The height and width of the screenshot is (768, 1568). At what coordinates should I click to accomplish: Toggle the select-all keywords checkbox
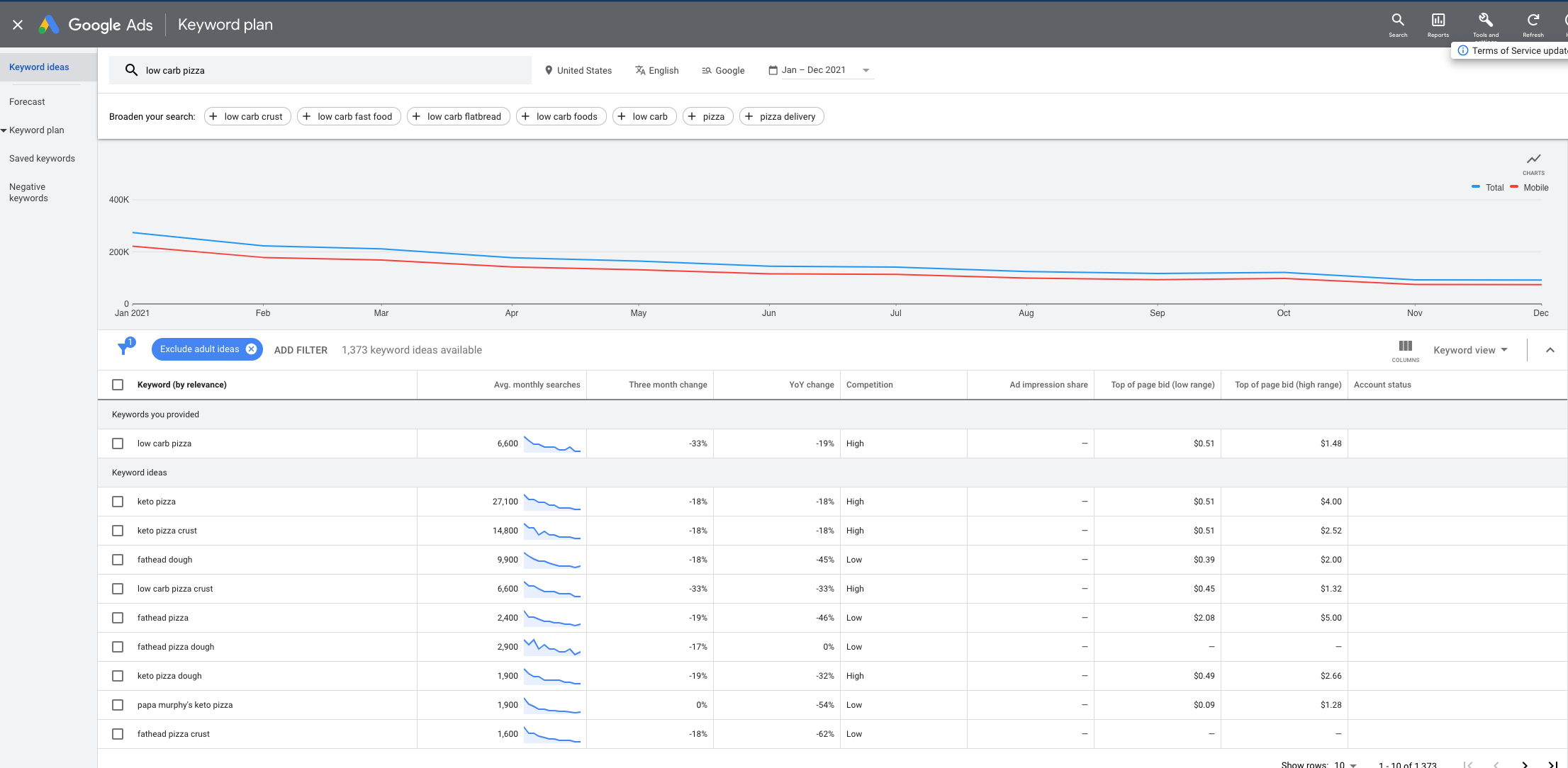point(118,385)
